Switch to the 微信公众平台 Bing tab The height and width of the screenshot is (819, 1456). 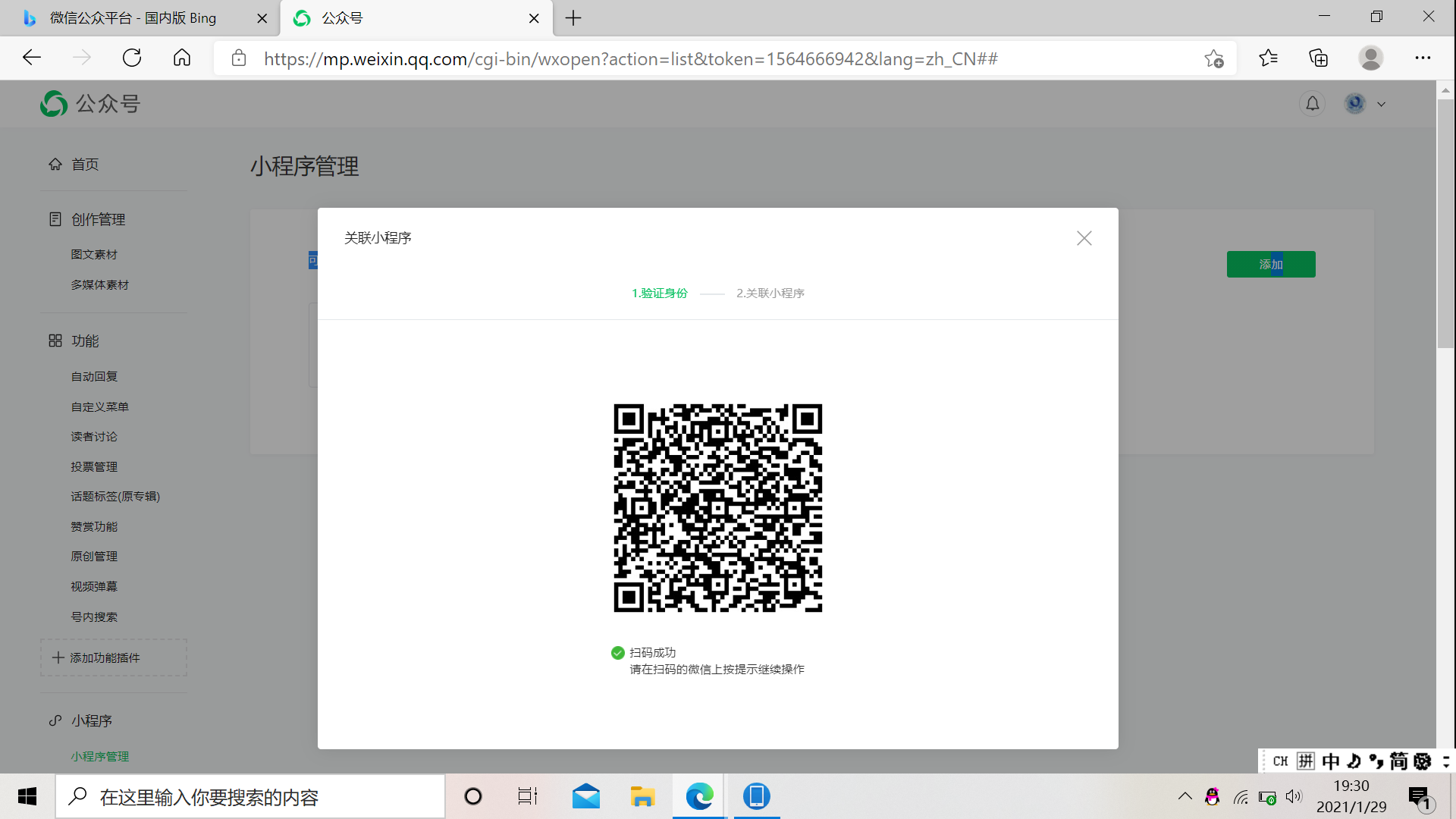tap(133, 18)
